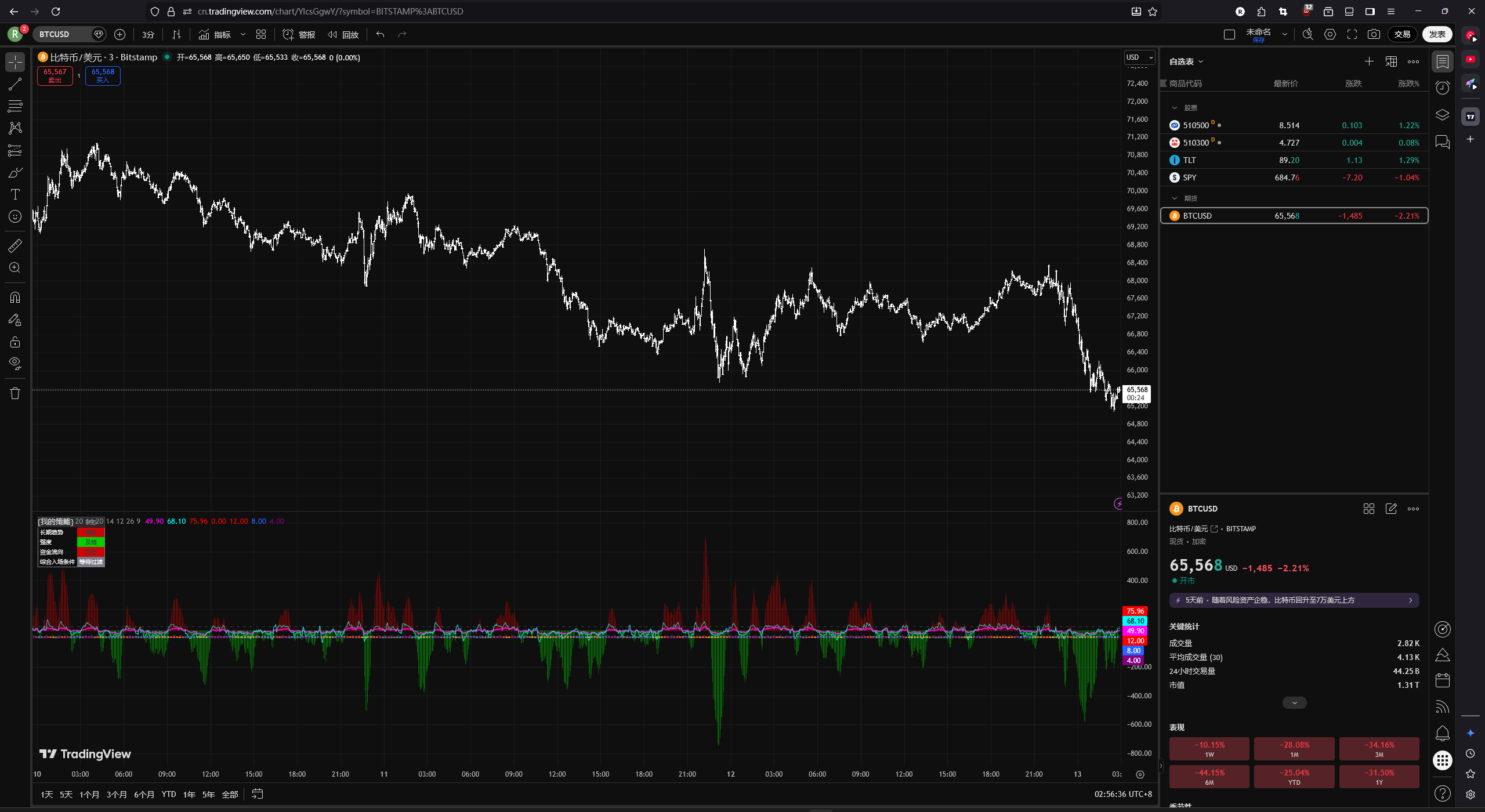The width and height of the screenshot is (1485, 812).
Task: Open the layout grid selector icon
Action: click(x=261, y=35)
